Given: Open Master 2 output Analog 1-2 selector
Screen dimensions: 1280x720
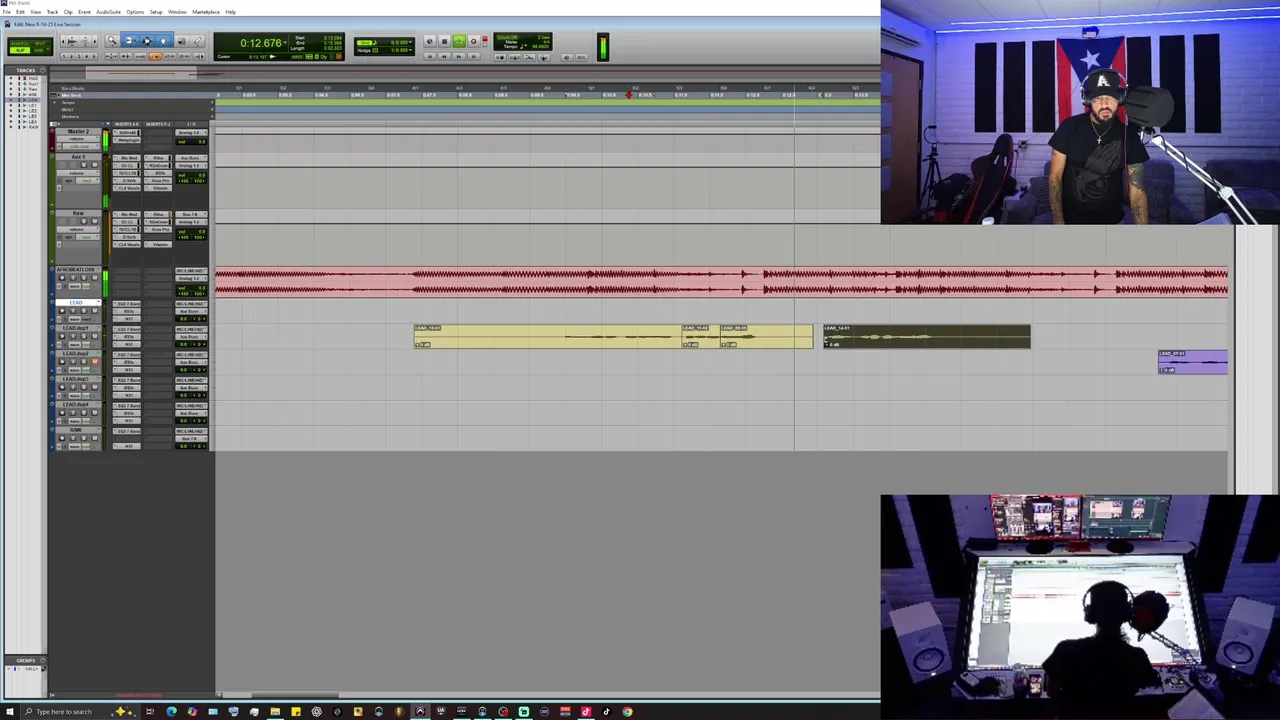Looking at the screenshot, I should click(x=191, y=133).
